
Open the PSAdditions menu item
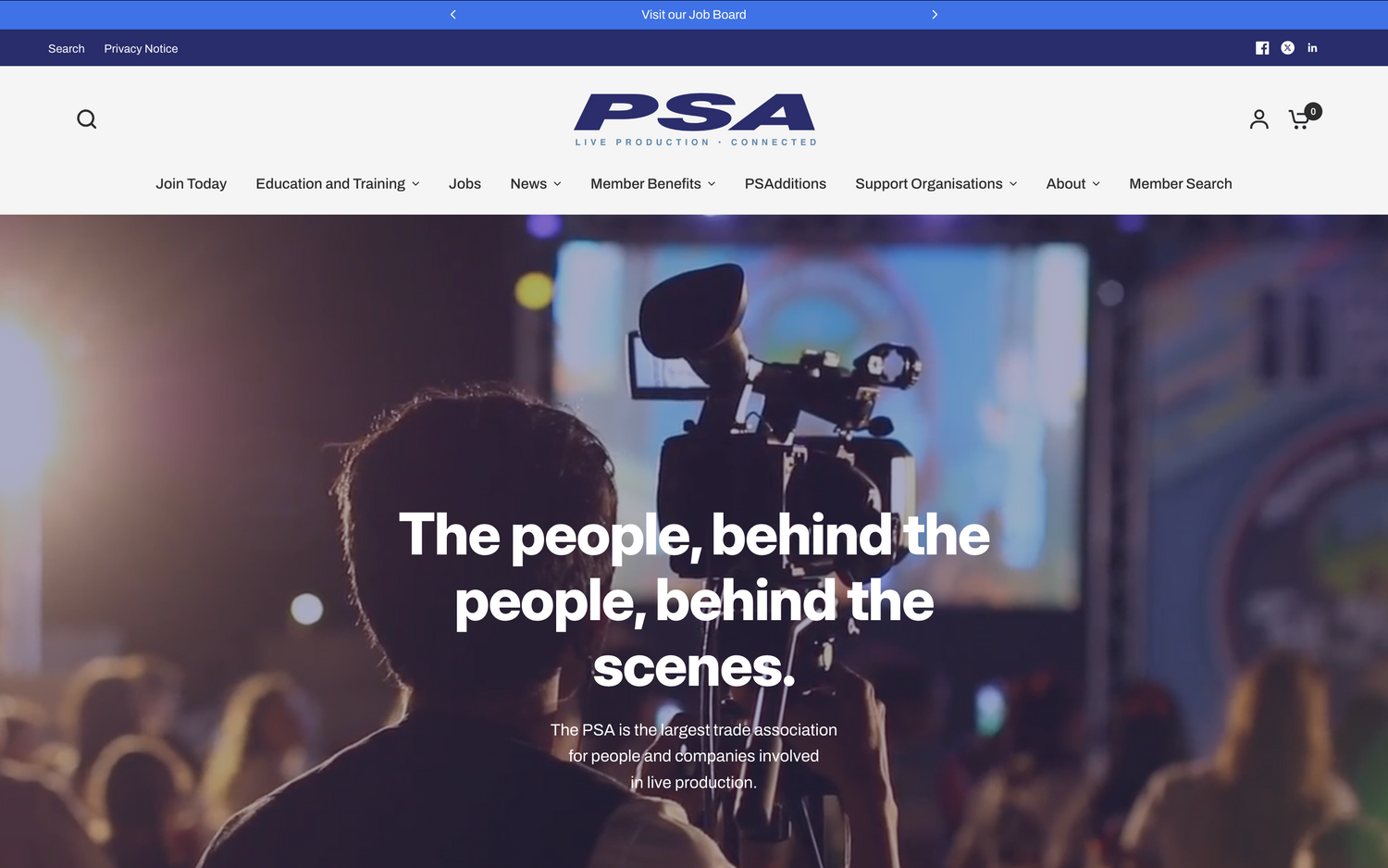pos(786,184)
